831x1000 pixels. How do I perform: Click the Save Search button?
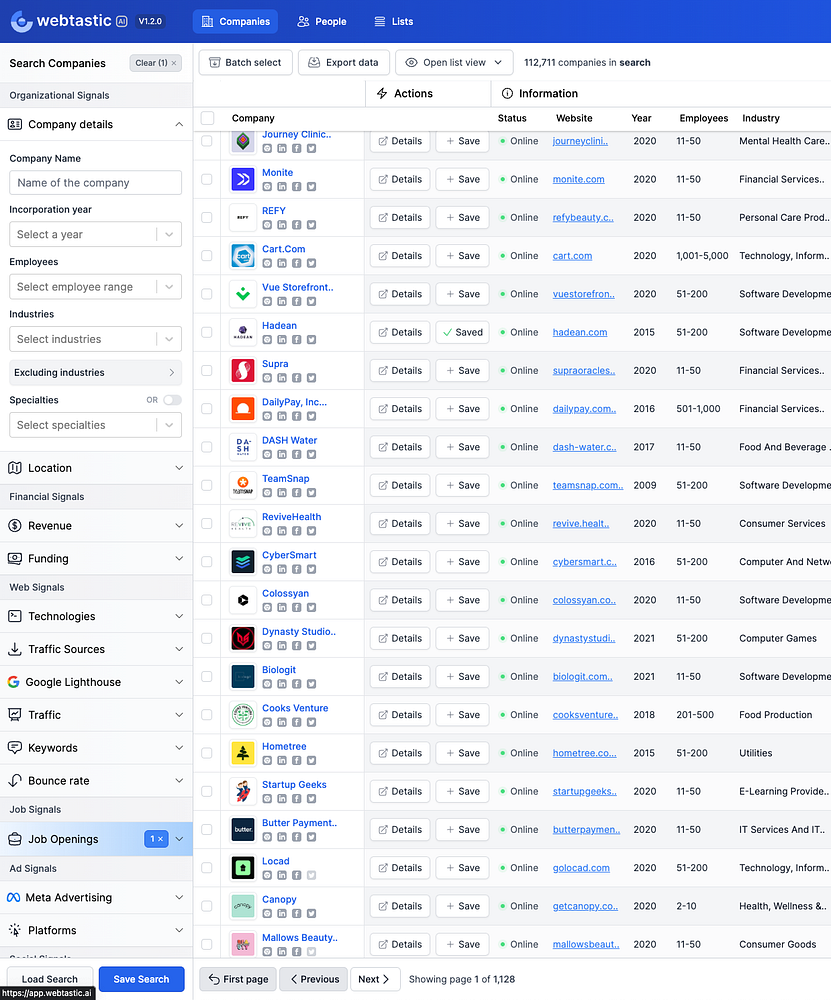(x=142, y=979)
